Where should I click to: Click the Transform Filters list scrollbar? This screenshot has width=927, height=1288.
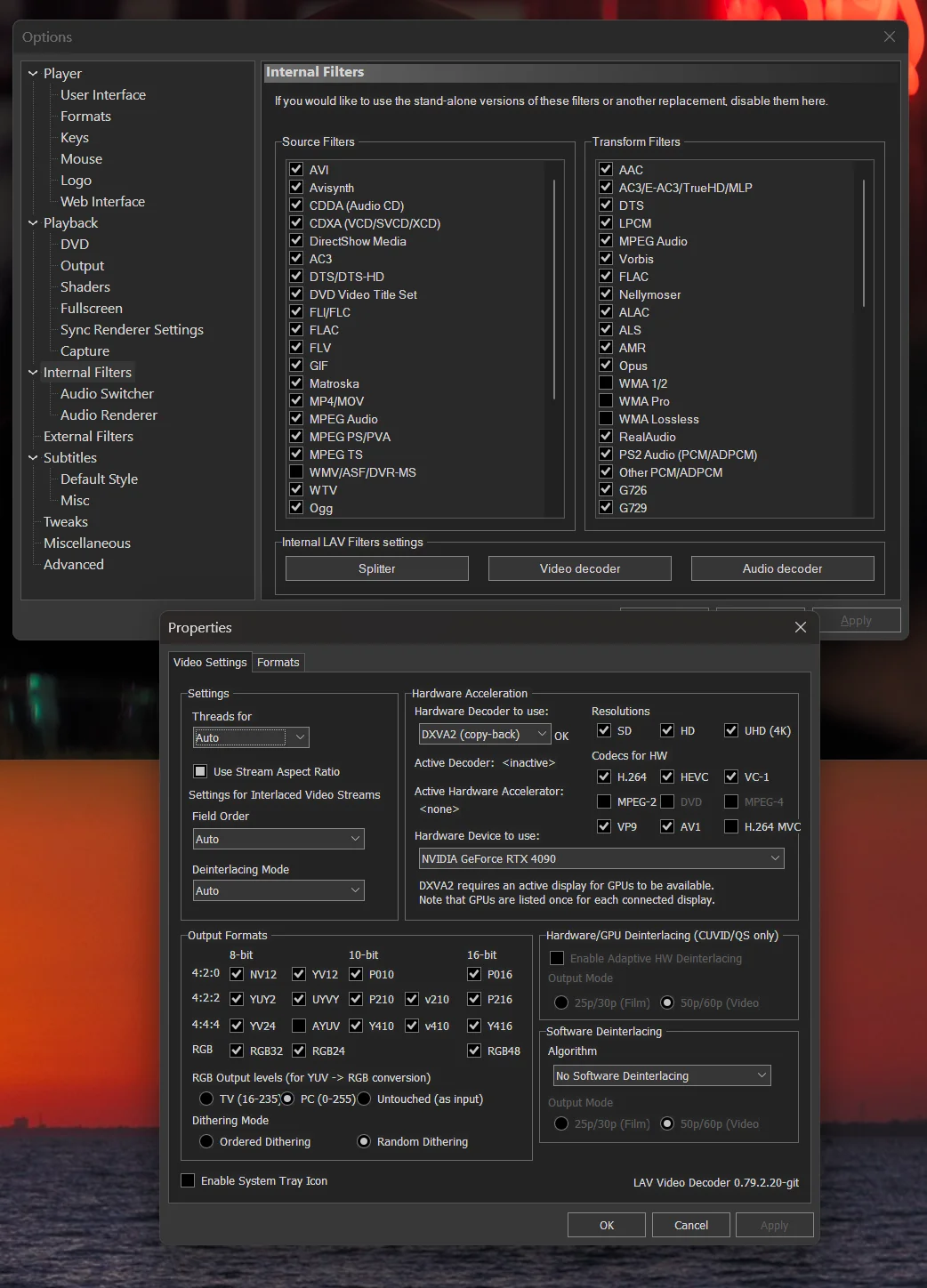pos(864,243)
